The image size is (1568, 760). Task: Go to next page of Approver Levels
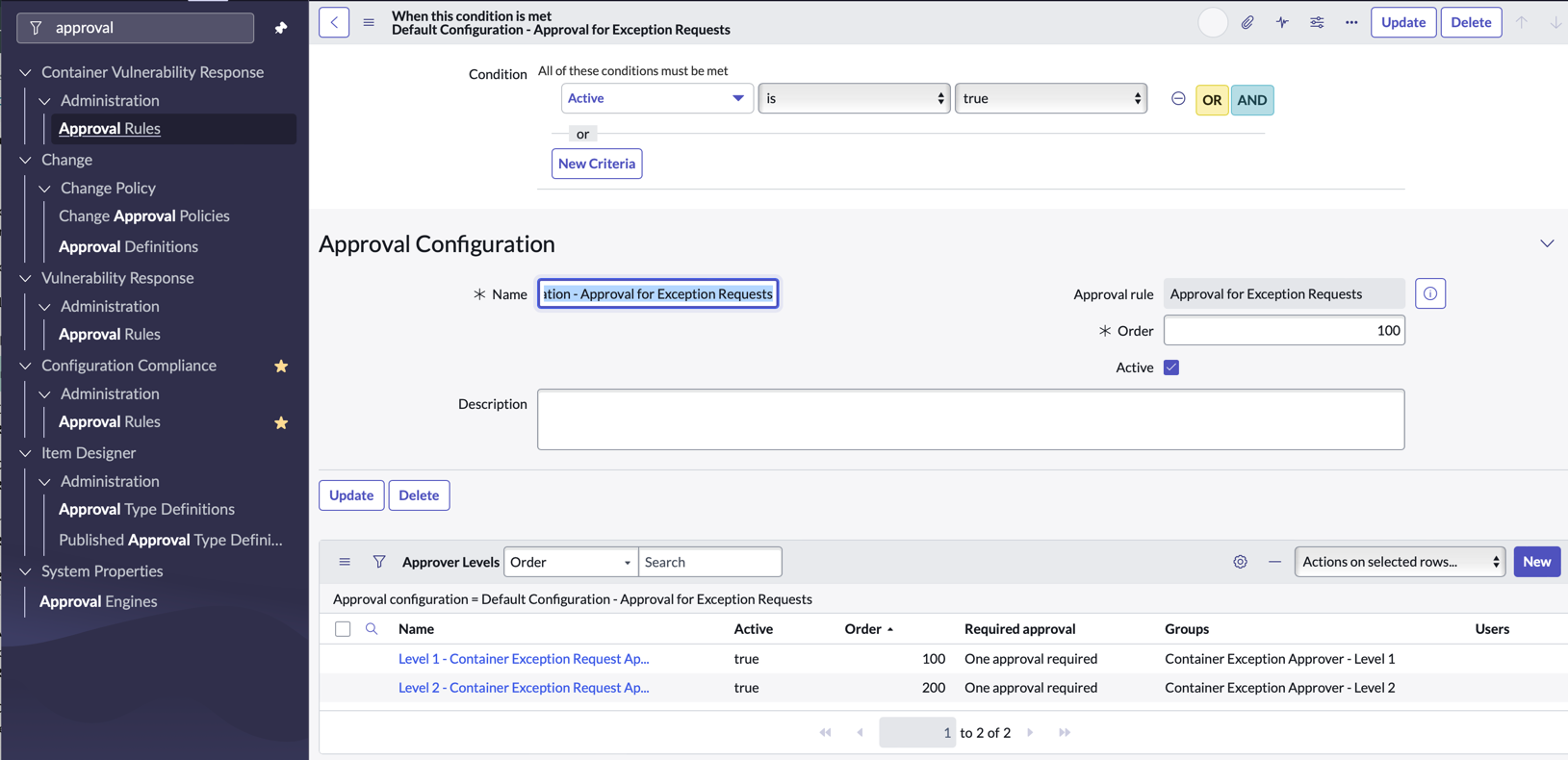[x=1030, y=733]
